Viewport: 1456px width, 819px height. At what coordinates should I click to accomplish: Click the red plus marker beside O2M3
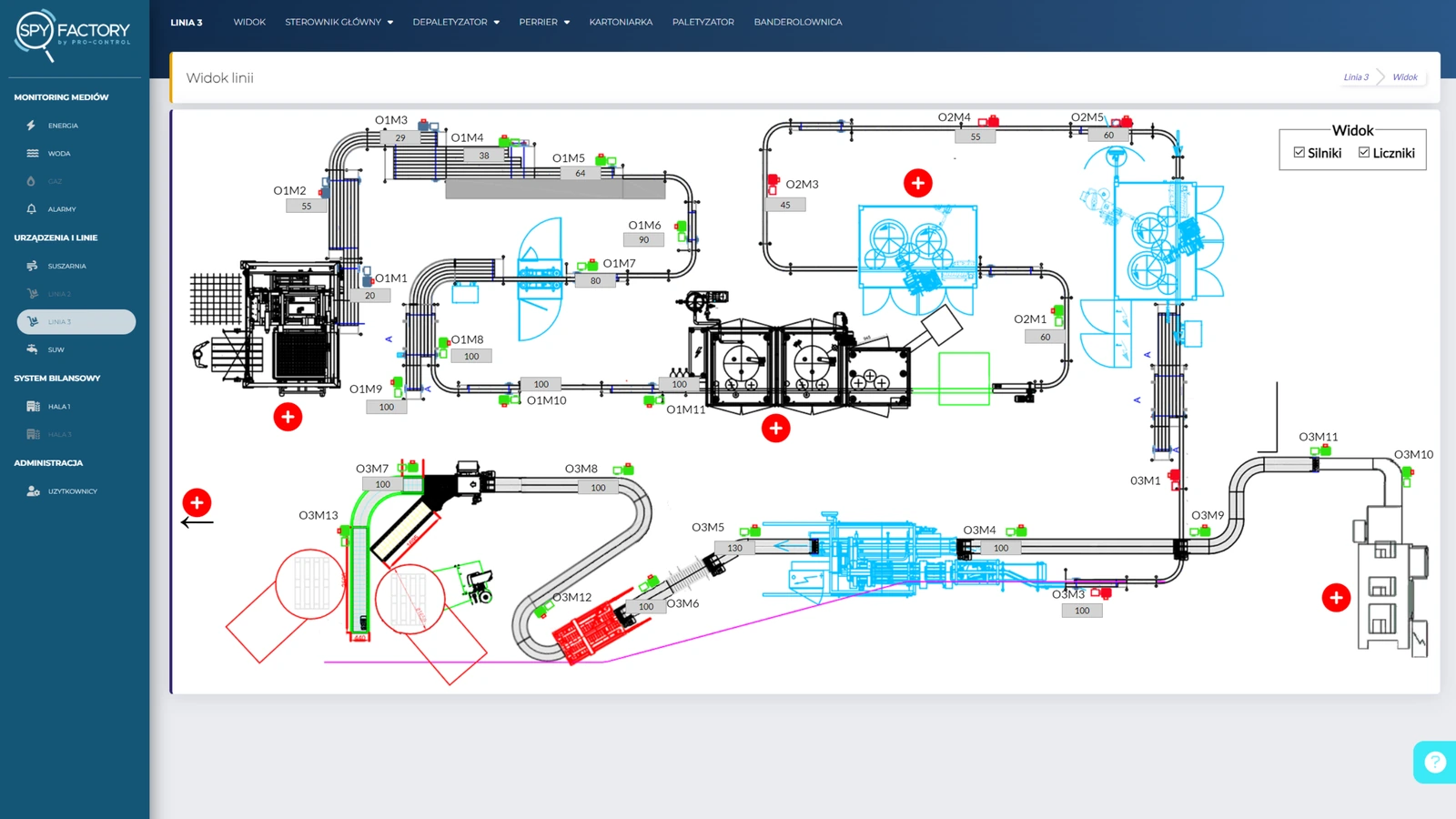point(917,183)
